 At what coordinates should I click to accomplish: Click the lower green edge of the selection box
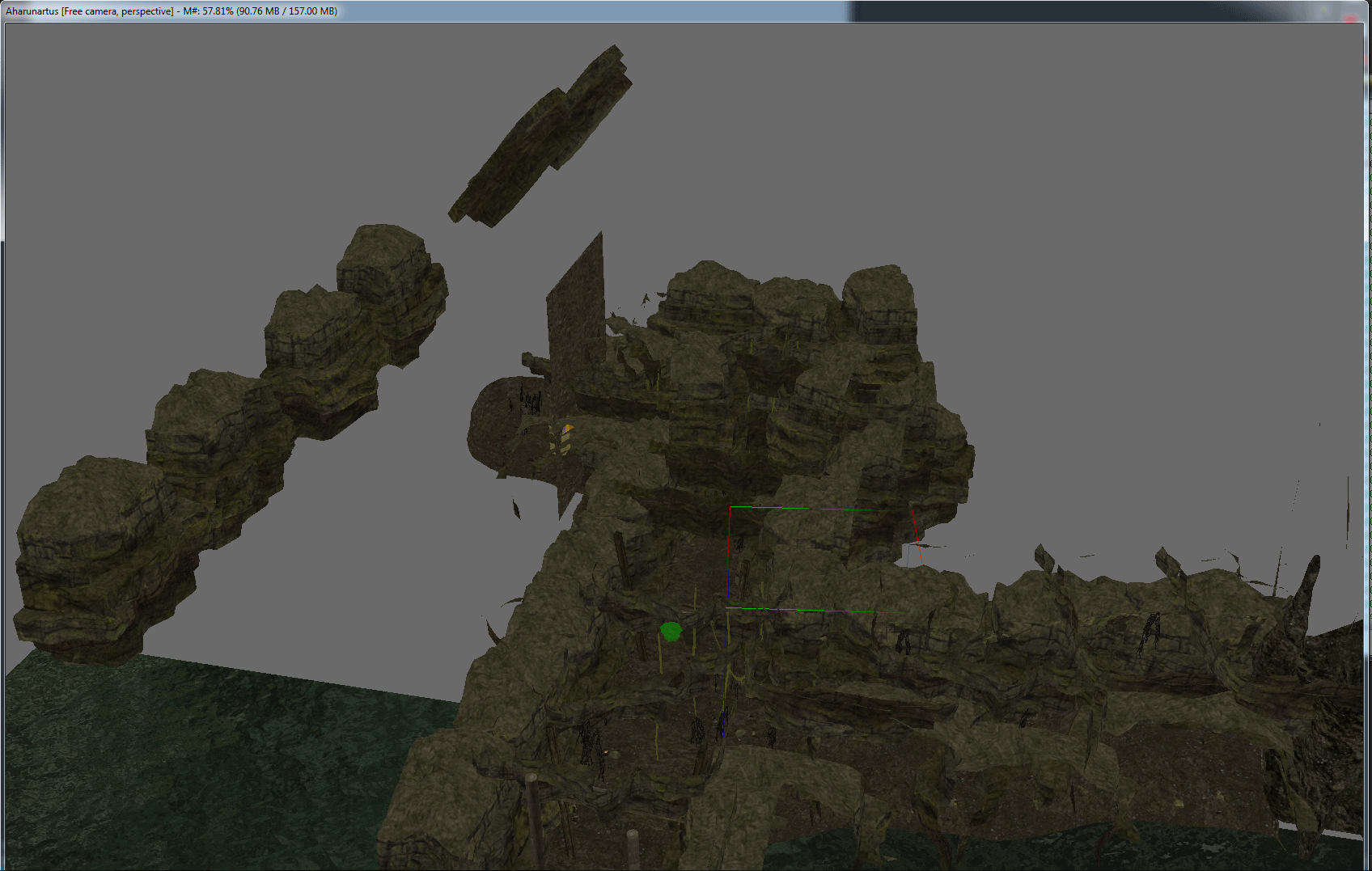coord(801,610)
